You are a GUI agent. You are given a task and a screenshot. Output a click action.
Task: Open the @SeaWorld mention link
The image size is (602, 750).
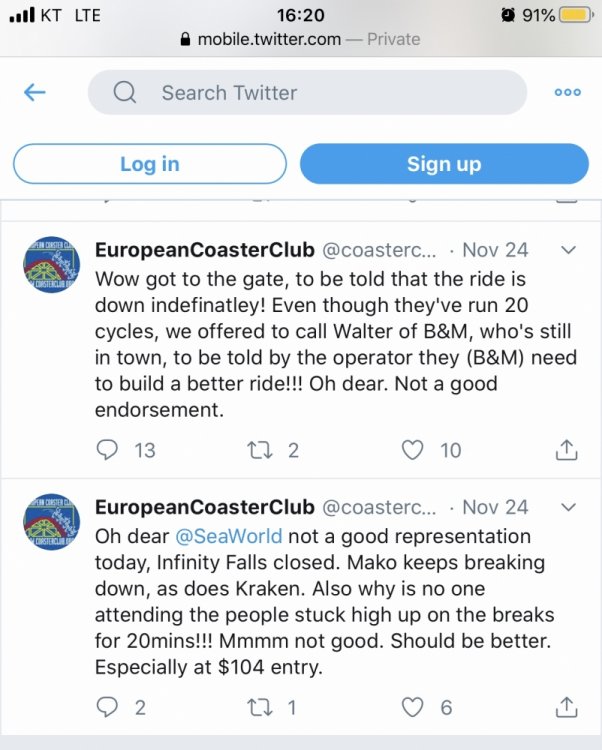[231, 536]
